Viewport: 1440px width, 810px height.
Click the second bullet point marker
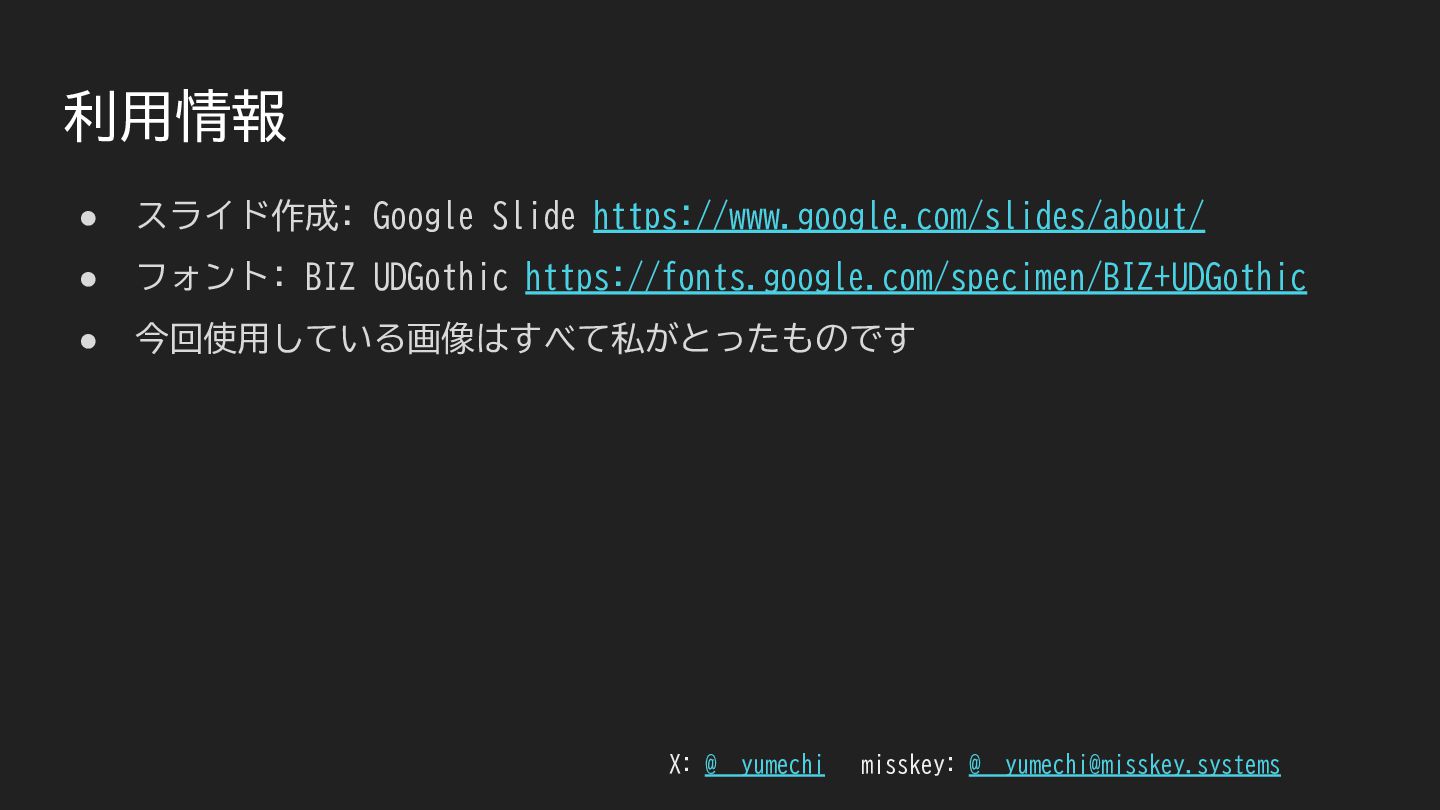(88, 278)
